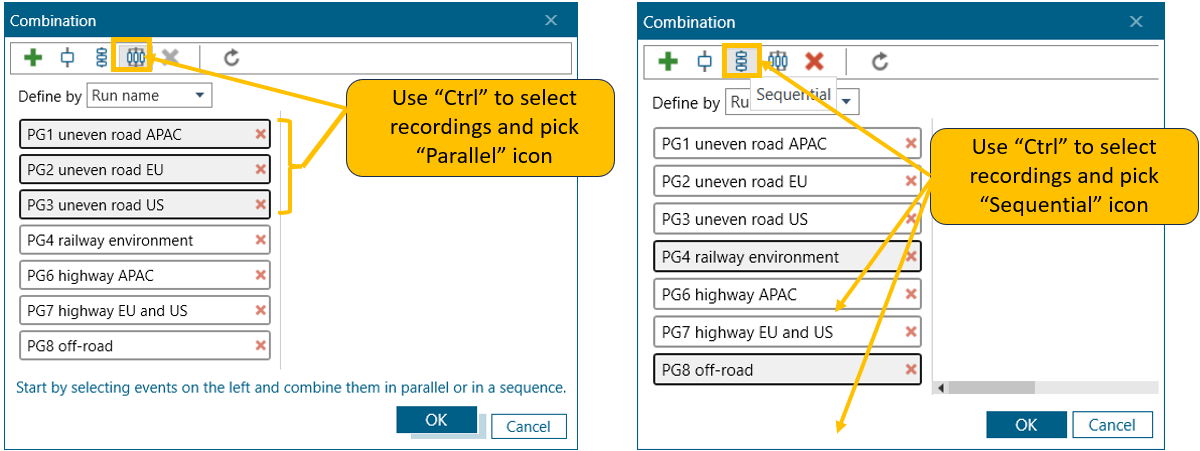Pick highlighted Sequential icon in right dialog
Image resolution: width=1200 pixels, height=451 pixels.
point(741,62)
